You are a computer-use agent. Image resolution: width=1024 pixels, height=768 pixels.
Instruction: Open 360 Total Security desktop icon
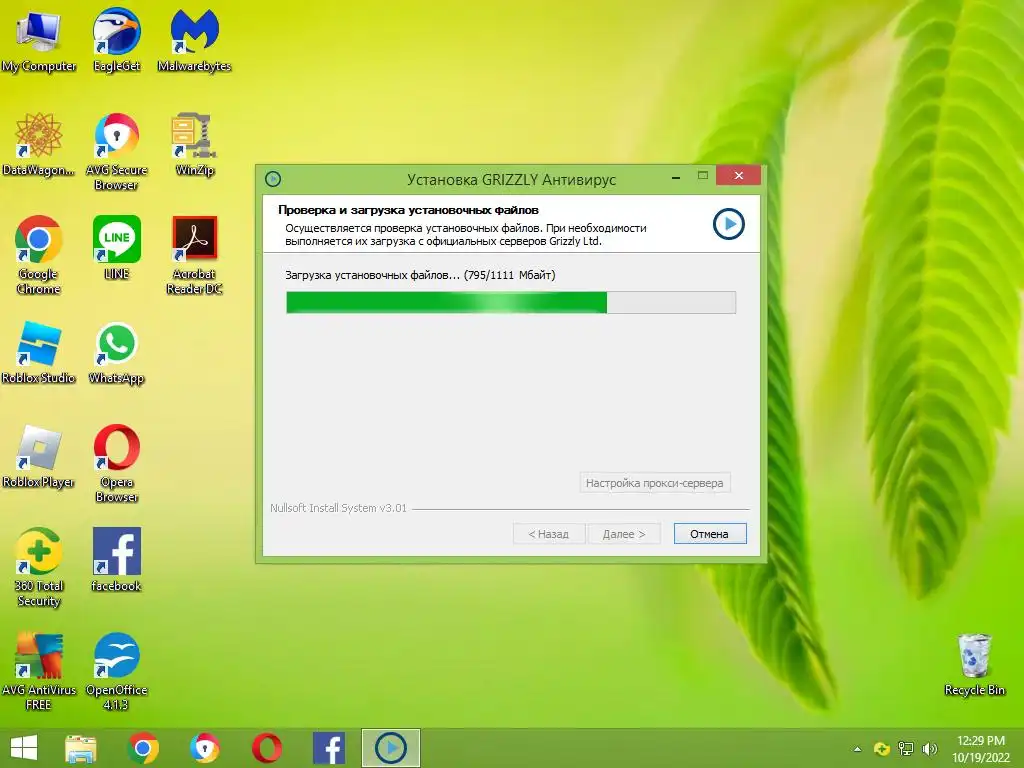click(x=39, y=567)
